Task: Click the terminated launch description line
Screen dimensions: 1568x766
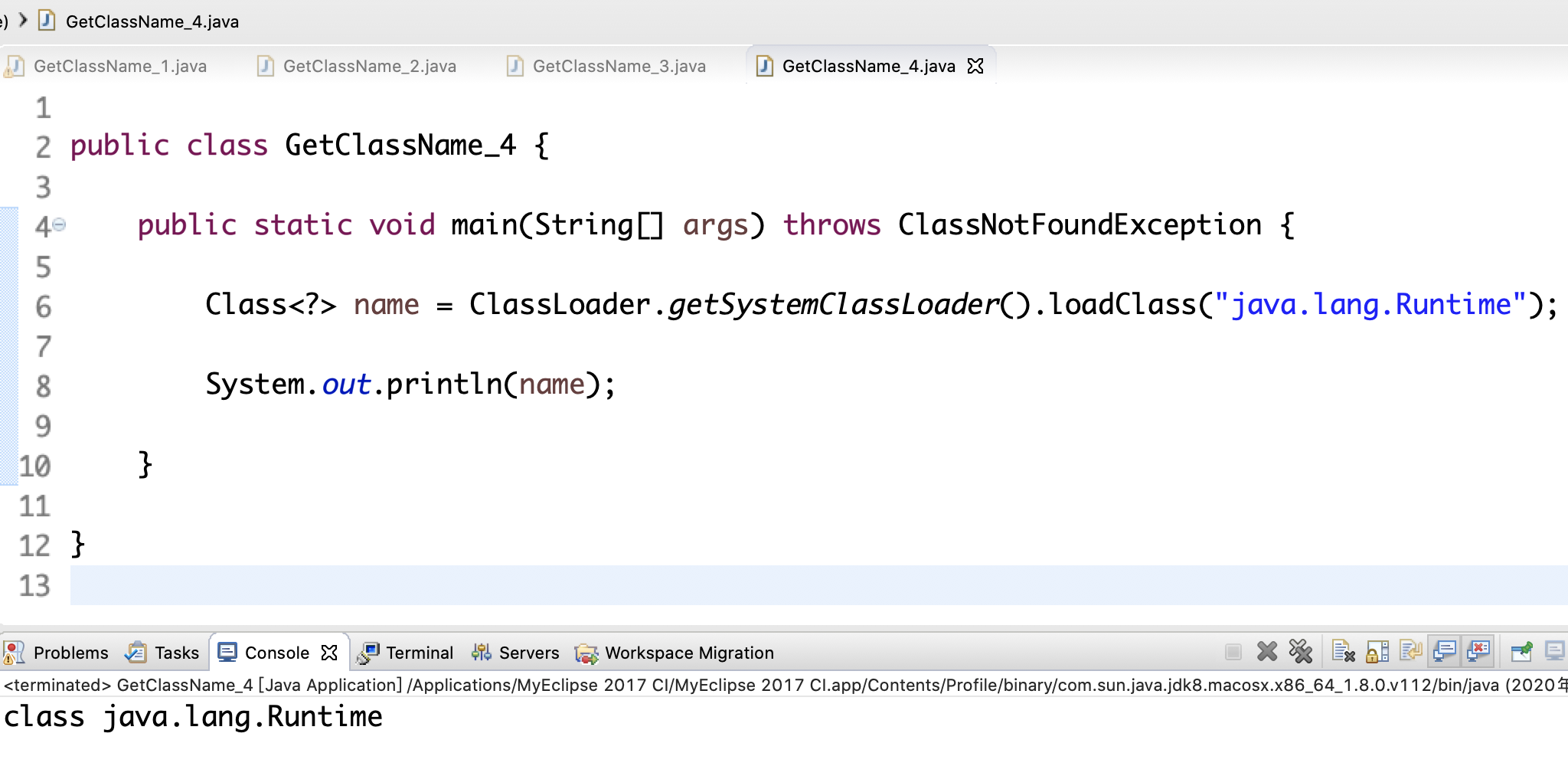Action: (784, 685)
